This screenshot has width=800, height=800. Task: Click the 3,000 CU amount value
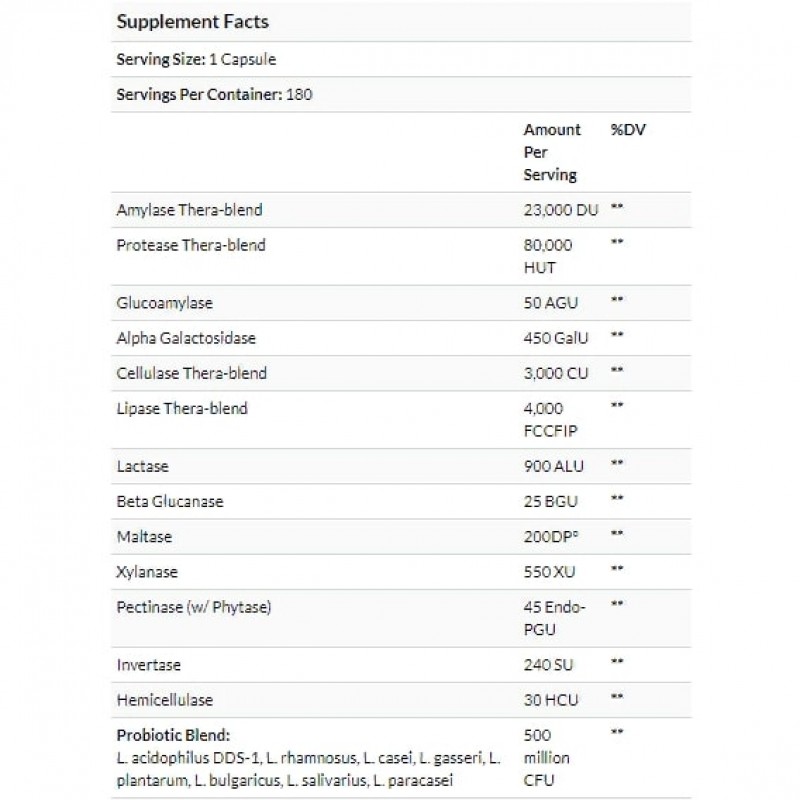click(x=558, y=373)
